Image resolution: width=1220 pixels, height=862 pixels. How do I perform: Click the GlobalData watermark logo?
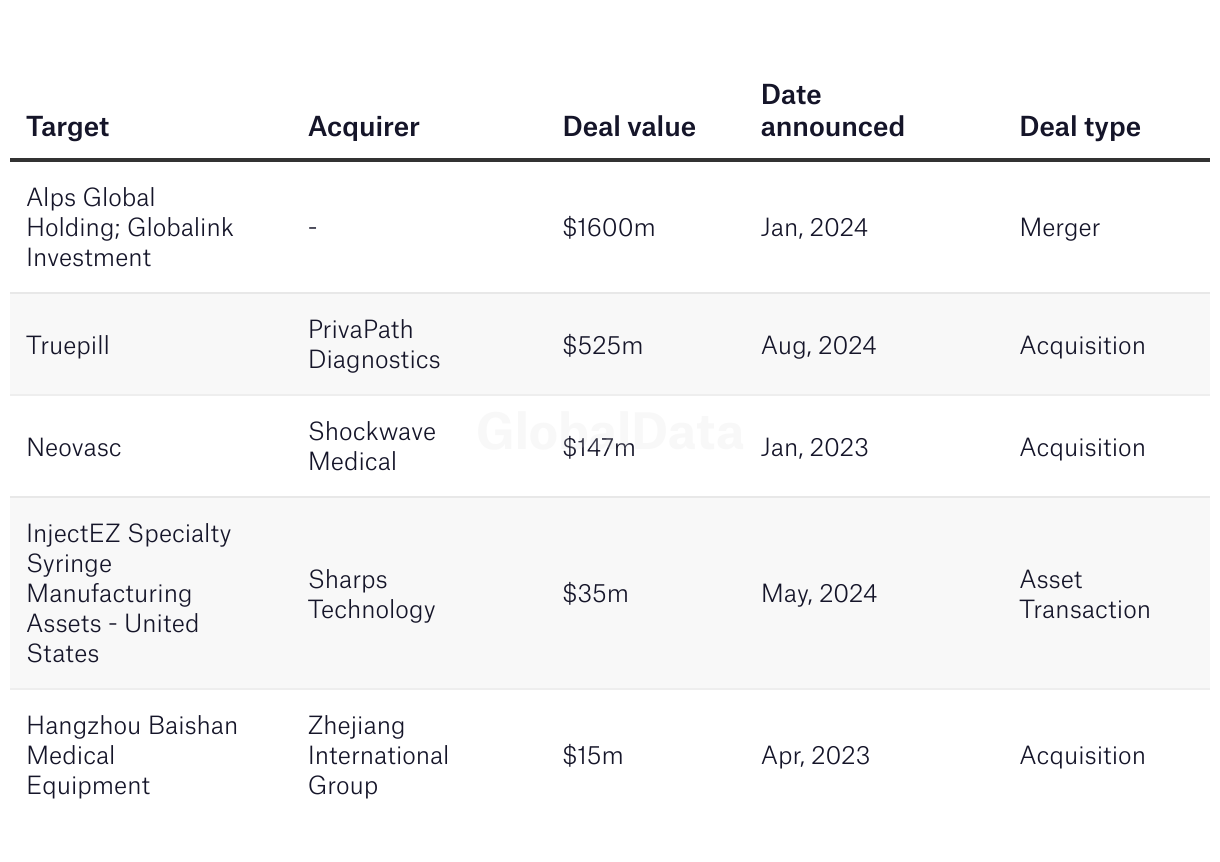click(610, 432)
